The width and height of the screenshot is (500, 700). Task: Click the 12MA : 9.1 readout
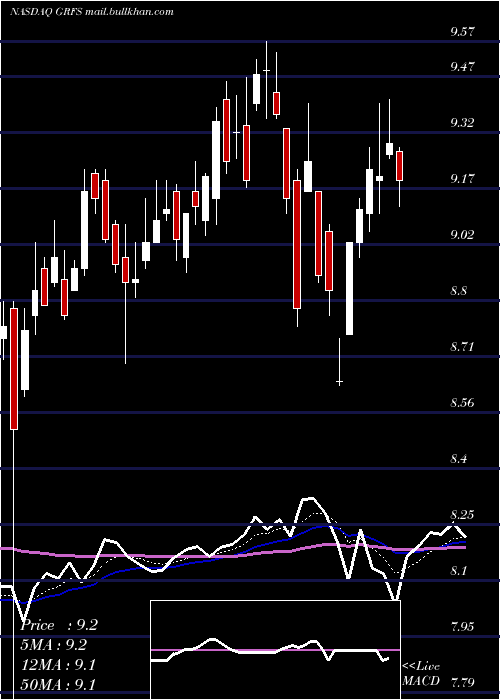[x=58, y=665]
